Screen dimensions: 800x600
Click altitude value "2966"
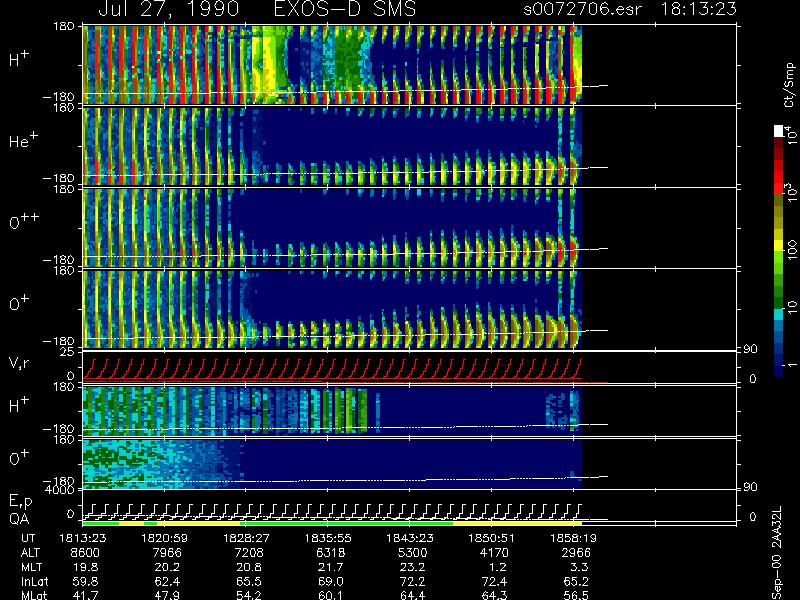click(576, 553)
